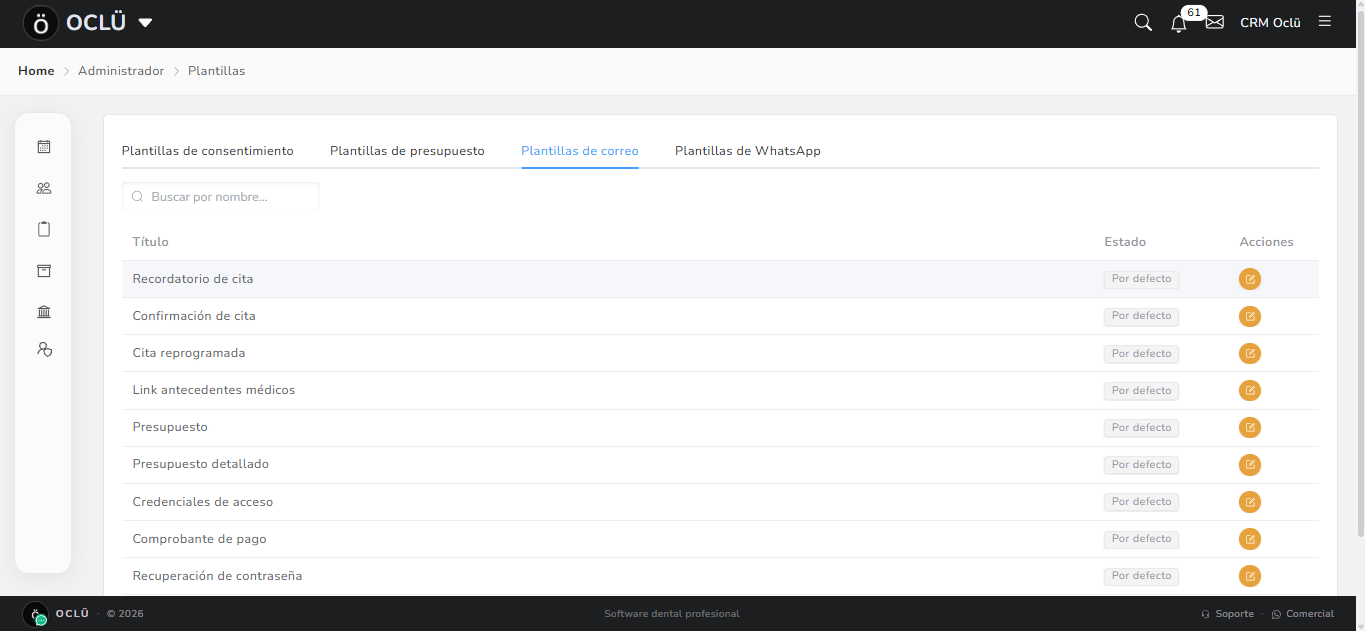Viewport: 1365px width, 631px height.
Task: Open the bank building icon in sidebar
Action: click(x=43, y=312)
